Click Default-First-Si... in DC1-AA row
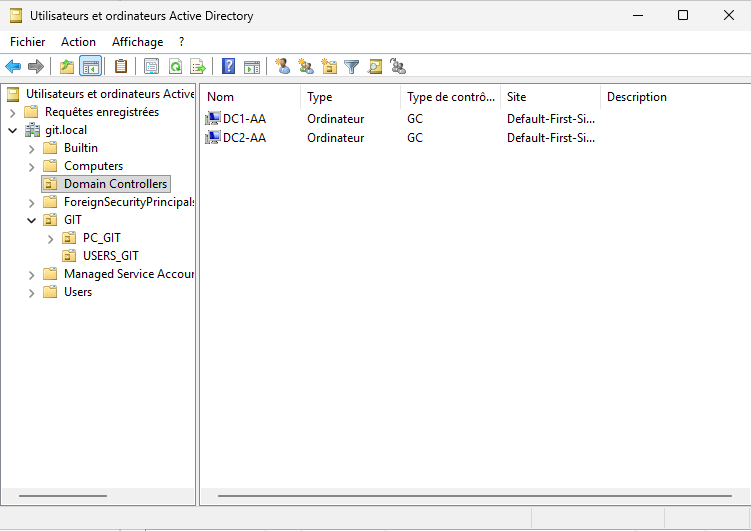This screenshot has height=531, width=751. point(551,119)
